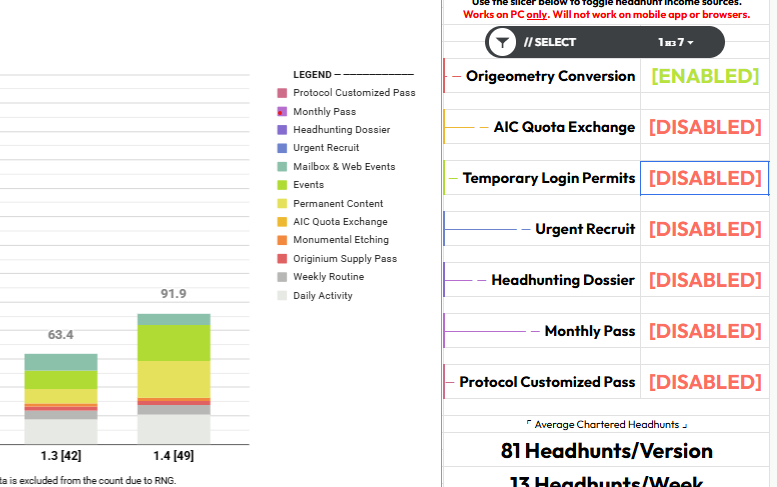
Task: Click Urgent Recruit legend swatch
Action: 282,148
